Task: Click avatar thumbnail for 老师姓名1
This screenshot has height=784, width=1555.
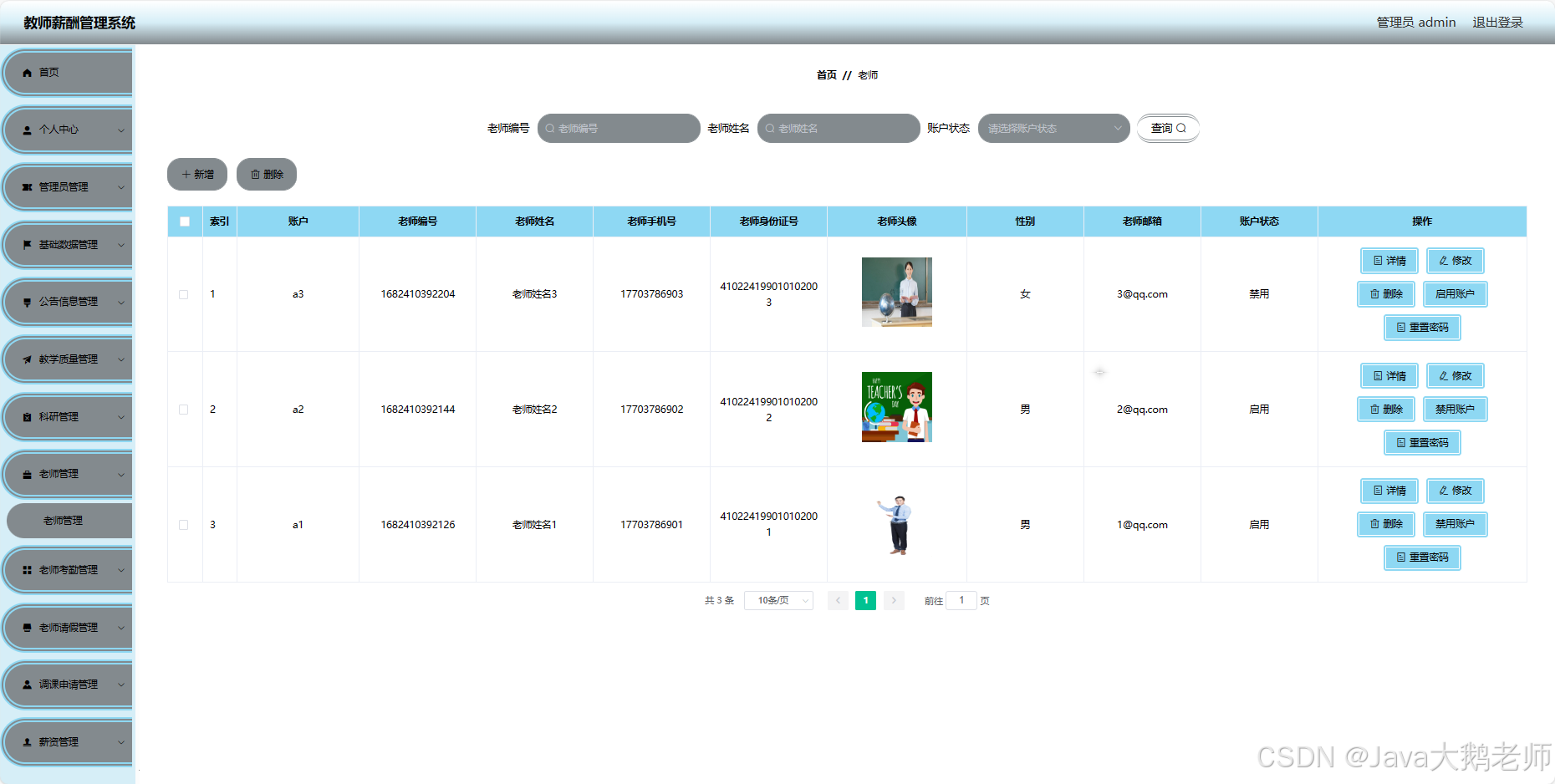Action: (897, 524)
